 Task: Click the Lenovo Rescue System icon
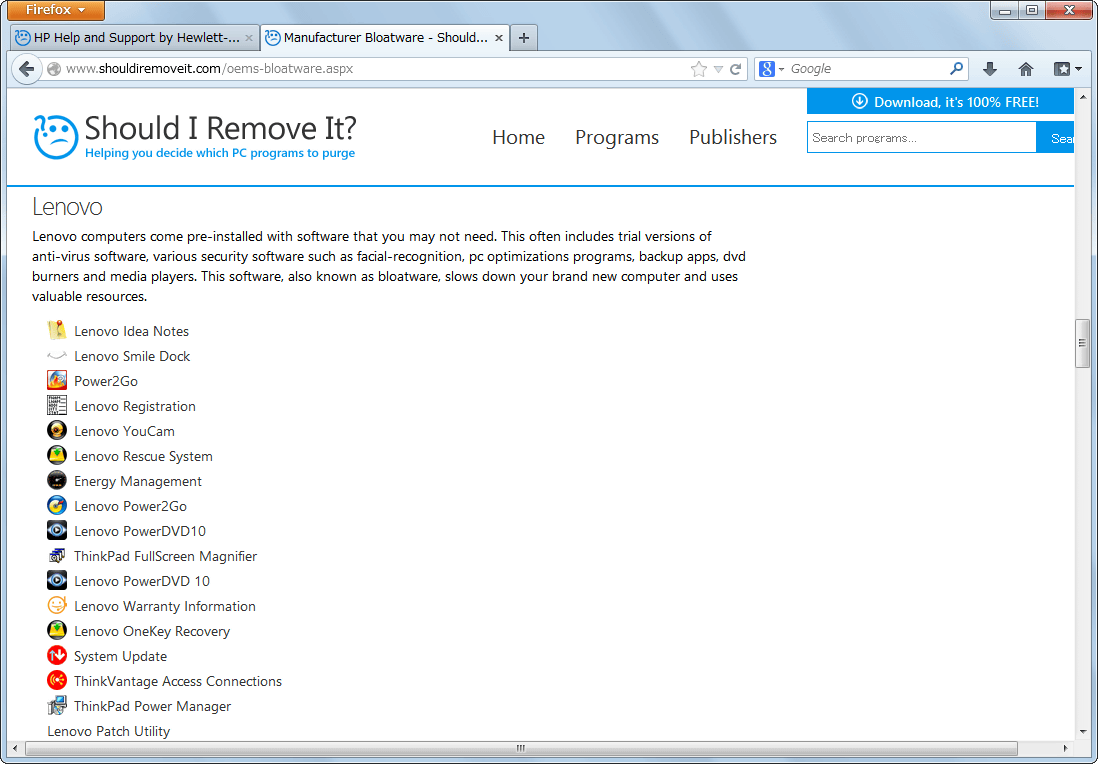[x=57, y=456]
